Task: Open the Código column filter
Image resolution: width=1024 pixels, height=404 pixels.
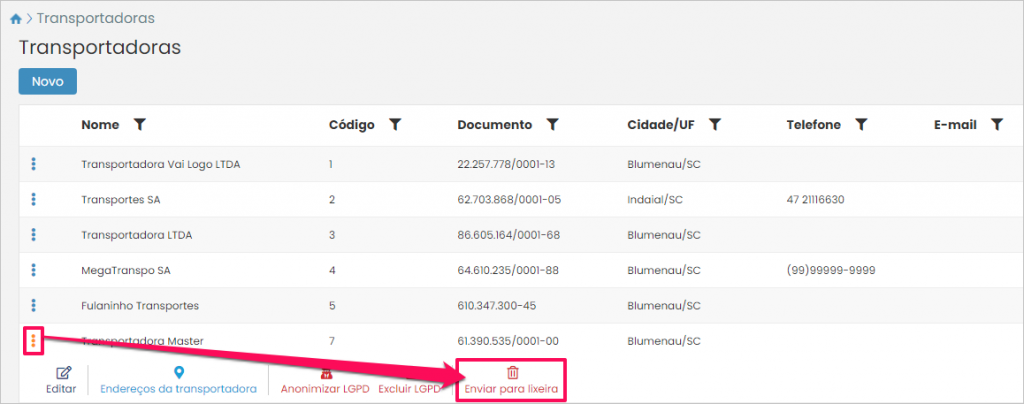Action: click(x=395, y=125)
